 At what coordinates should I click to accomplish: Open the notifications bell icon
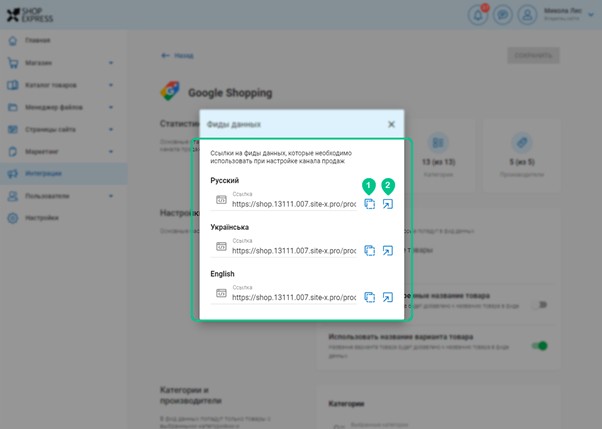tap(477, 15)
